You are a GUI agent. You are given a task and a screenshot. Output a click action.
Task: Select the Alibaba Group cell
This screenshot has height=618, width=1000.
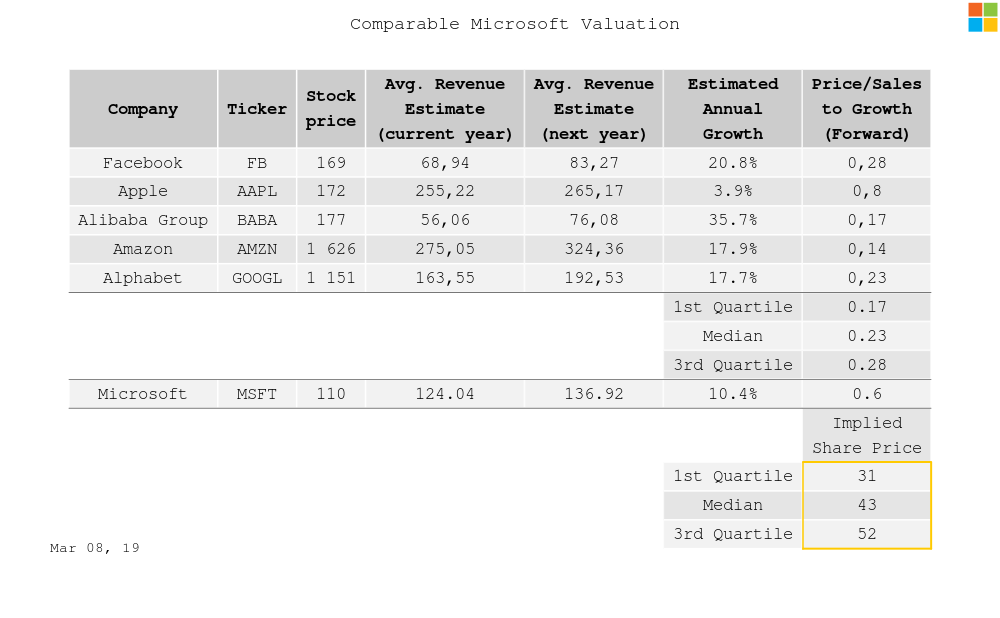coord(143,220)
